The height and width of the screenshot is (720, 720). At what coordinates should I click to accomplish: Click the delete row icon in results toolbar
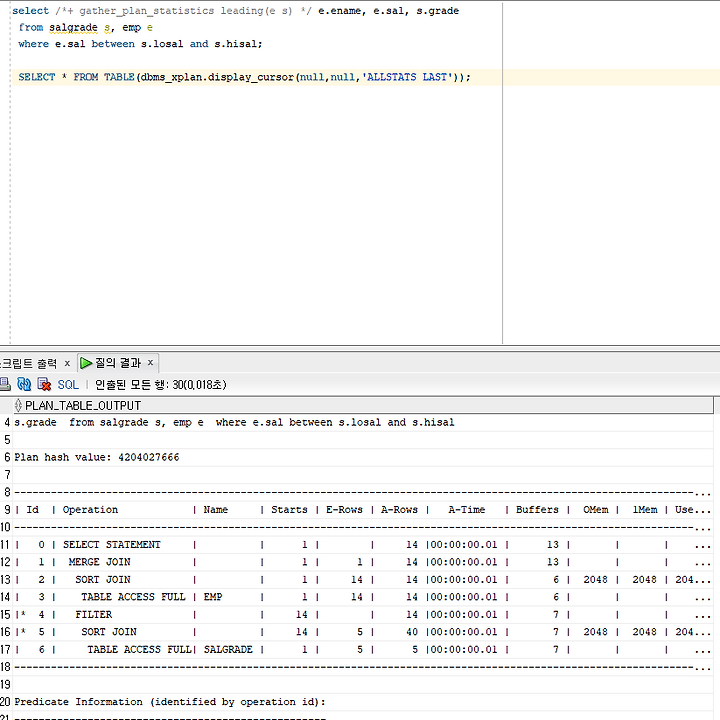tap(44, 384)
